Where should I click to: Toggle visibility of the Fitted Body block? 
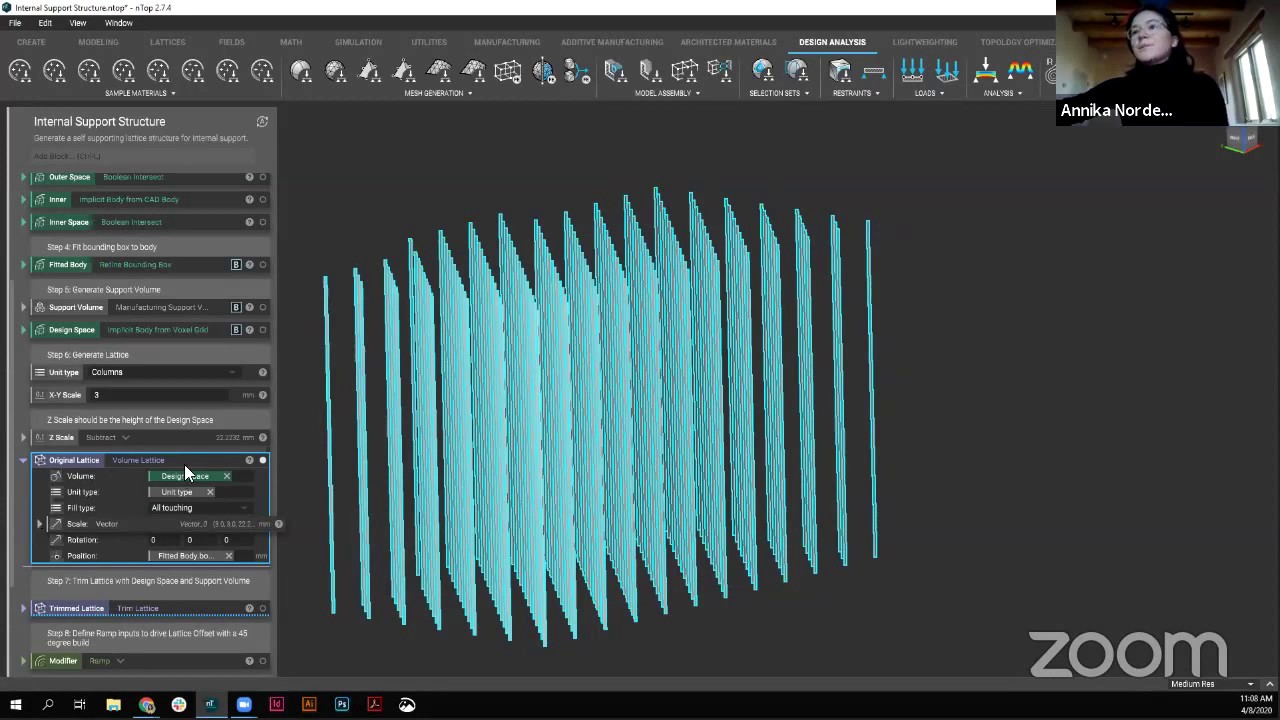(263, 265)
